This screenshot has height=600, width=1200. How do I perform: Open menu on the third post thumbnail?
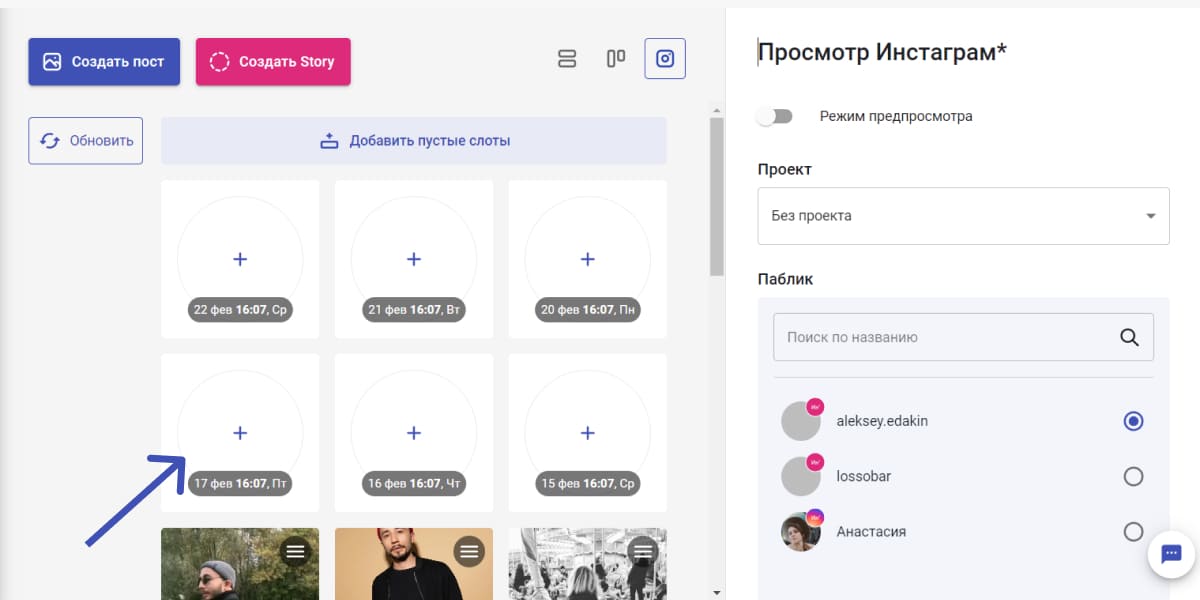[642, 551]
